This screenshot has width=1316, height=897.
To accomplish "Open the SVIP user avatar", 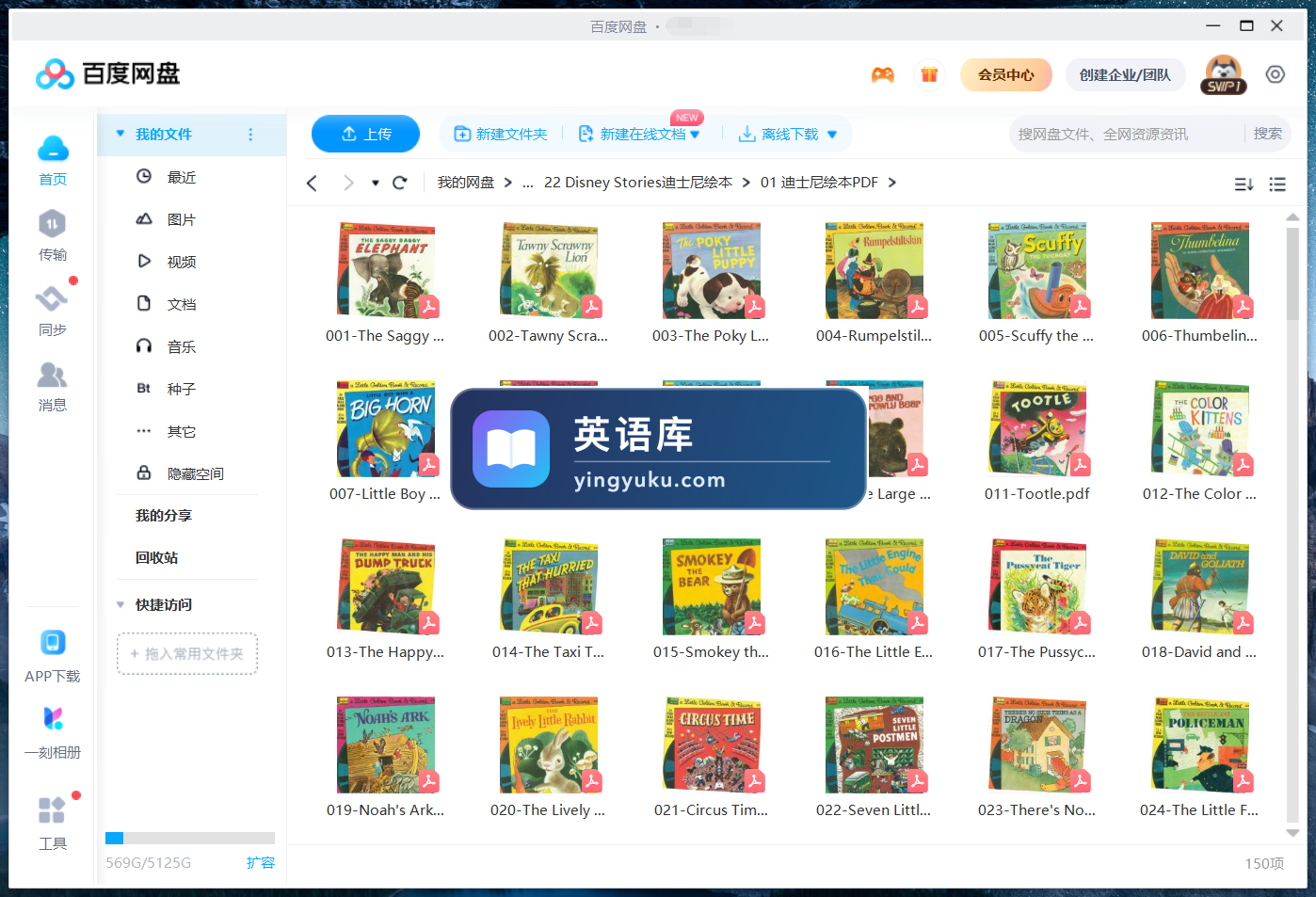I will pyautogui.click(x=1224, y=74).
